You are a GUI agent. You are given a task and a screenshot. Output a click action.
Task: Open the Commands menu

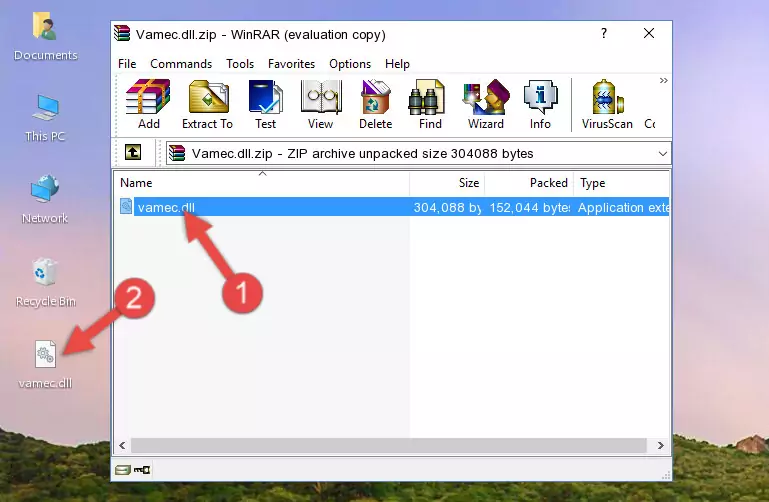[181, 64]
